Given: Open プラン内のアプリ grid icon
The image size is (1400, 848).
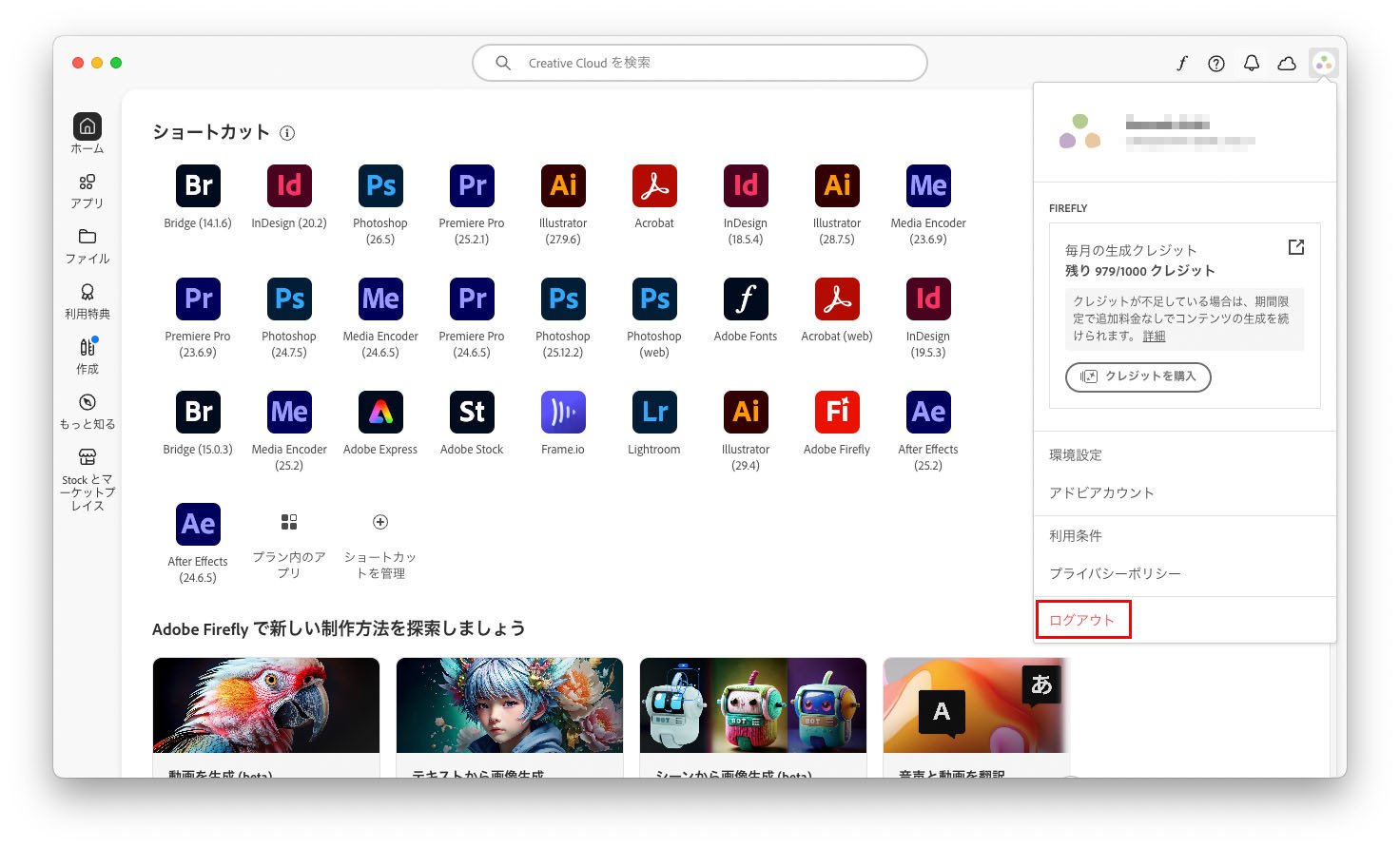Looking at the screenshot, I should (x=289, y=522).
